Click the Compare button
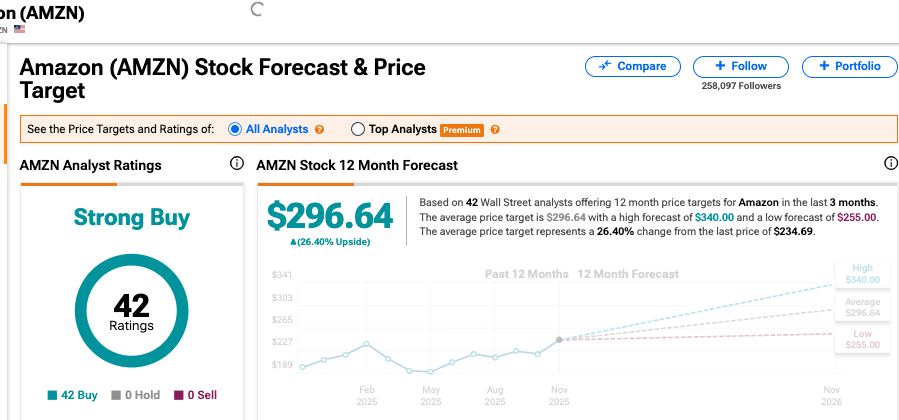This screenshot has width=899, height=420. click(x=632, y=66)
